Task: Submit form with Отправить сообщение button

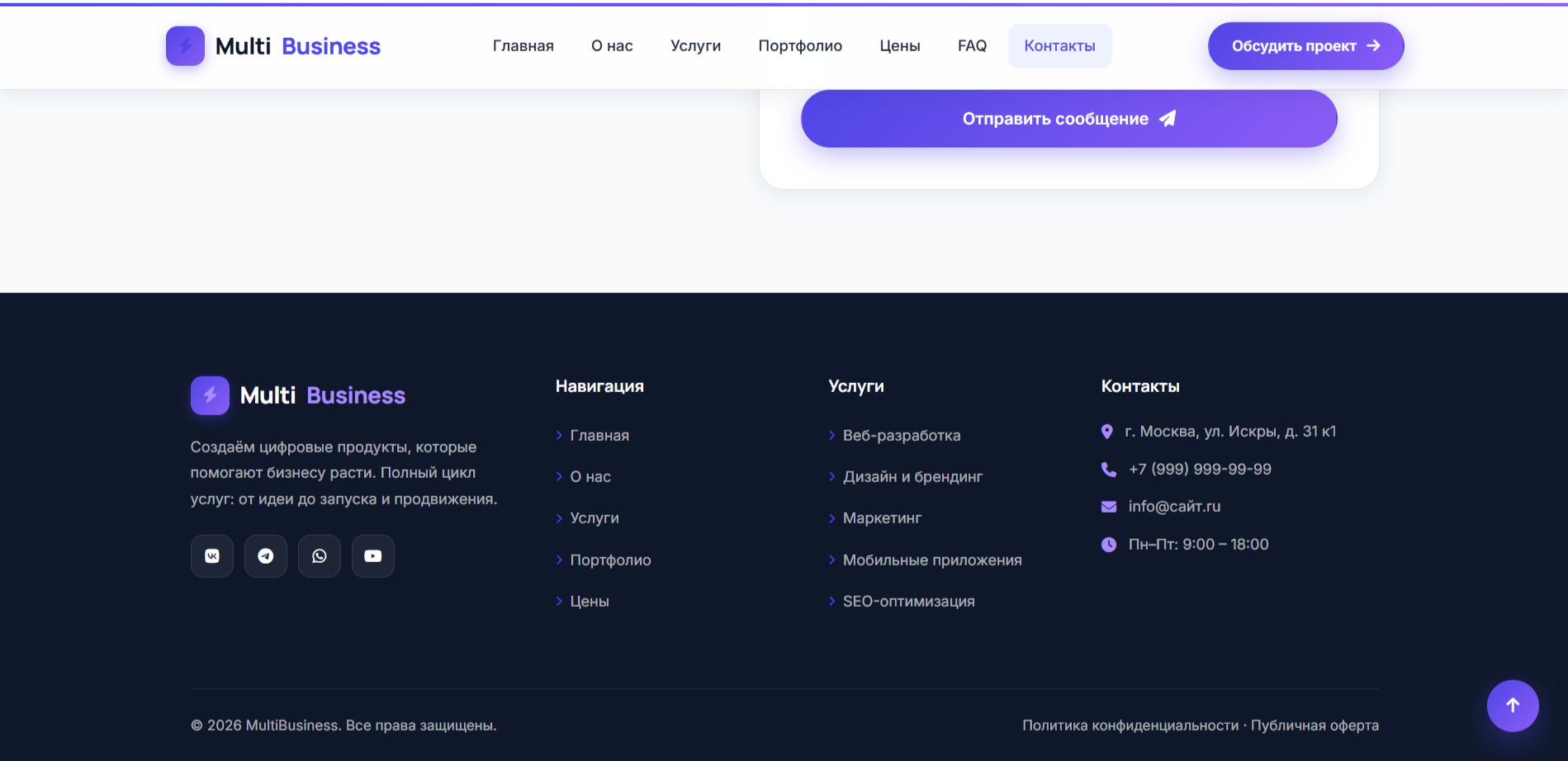Action: pyautogui.click(x=1069, y=119)
